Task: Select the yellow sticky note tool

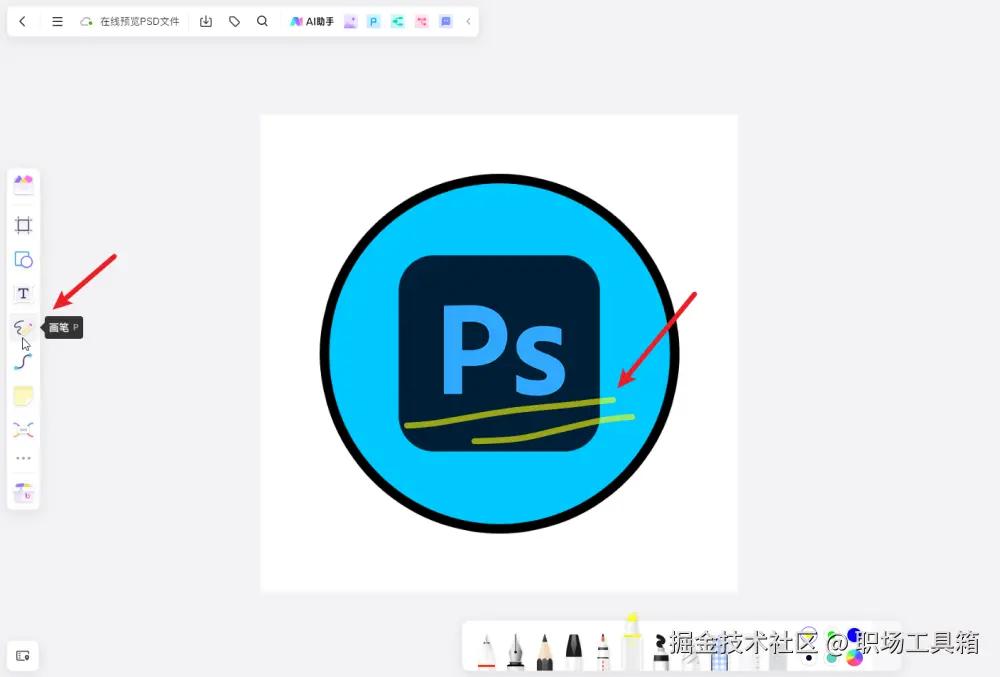Action: pos(24,396)
